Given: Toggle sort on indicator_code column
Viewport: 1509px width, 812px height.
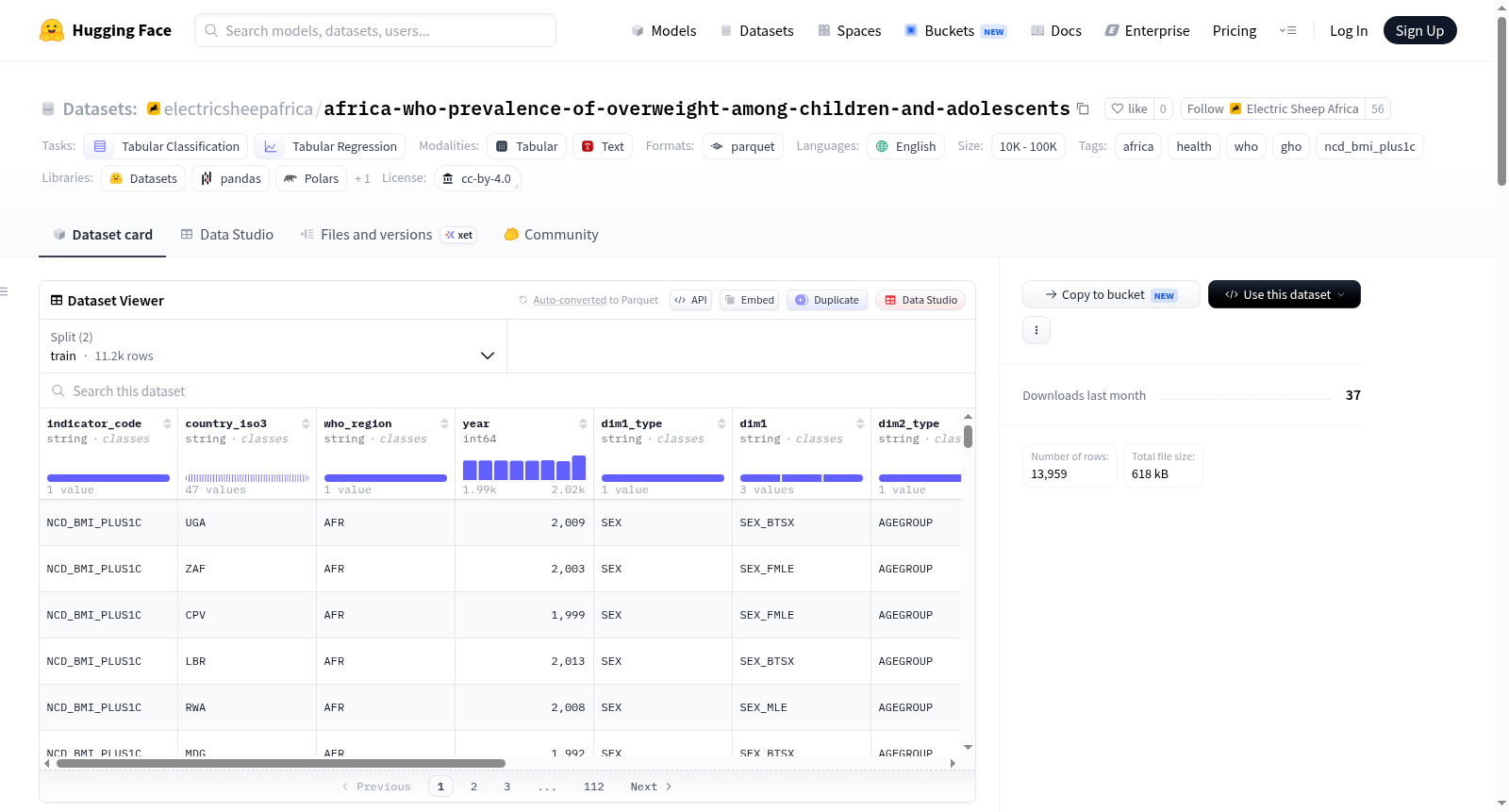Looking at the screenshot, I should tap(167, 423).
